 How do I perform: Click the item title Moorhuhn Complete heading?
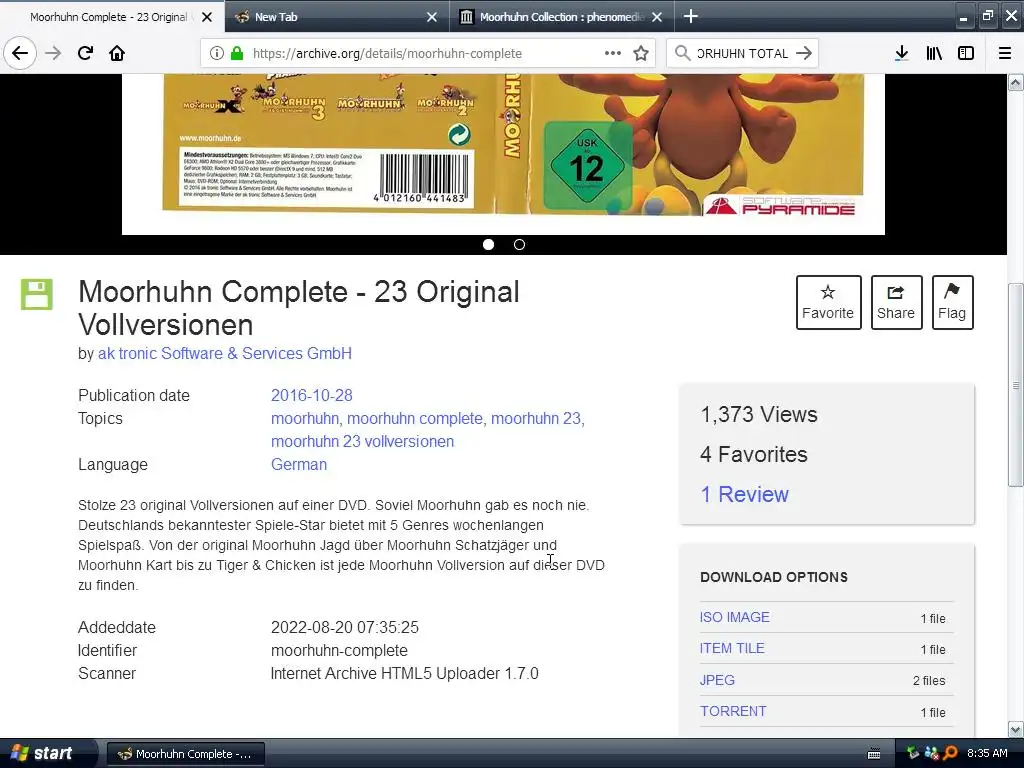pos(298,308)
